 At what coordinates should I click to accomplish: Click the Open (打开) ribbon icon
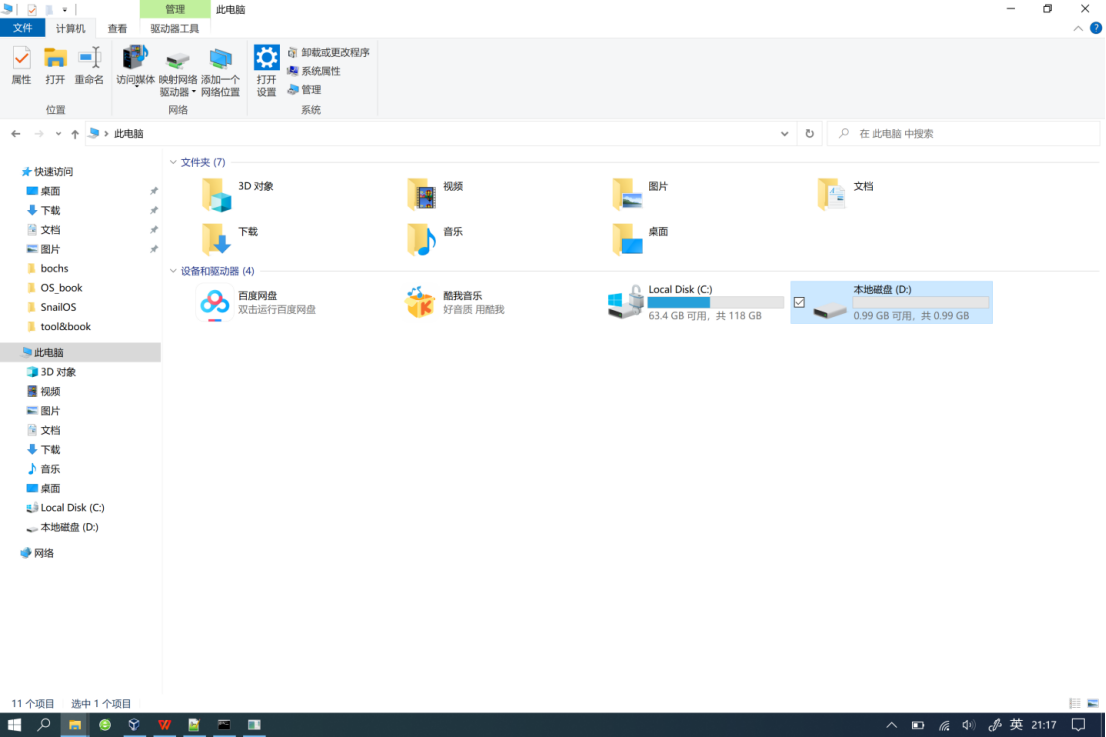click(55, 66)
